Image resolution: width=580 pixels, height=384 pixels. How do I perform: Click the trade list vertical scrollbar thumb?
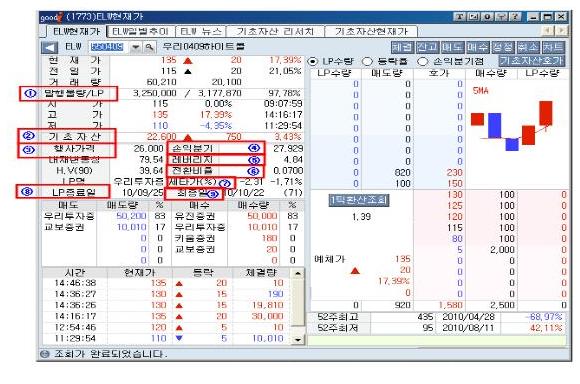pyautogui.click(x=298, y=302)
